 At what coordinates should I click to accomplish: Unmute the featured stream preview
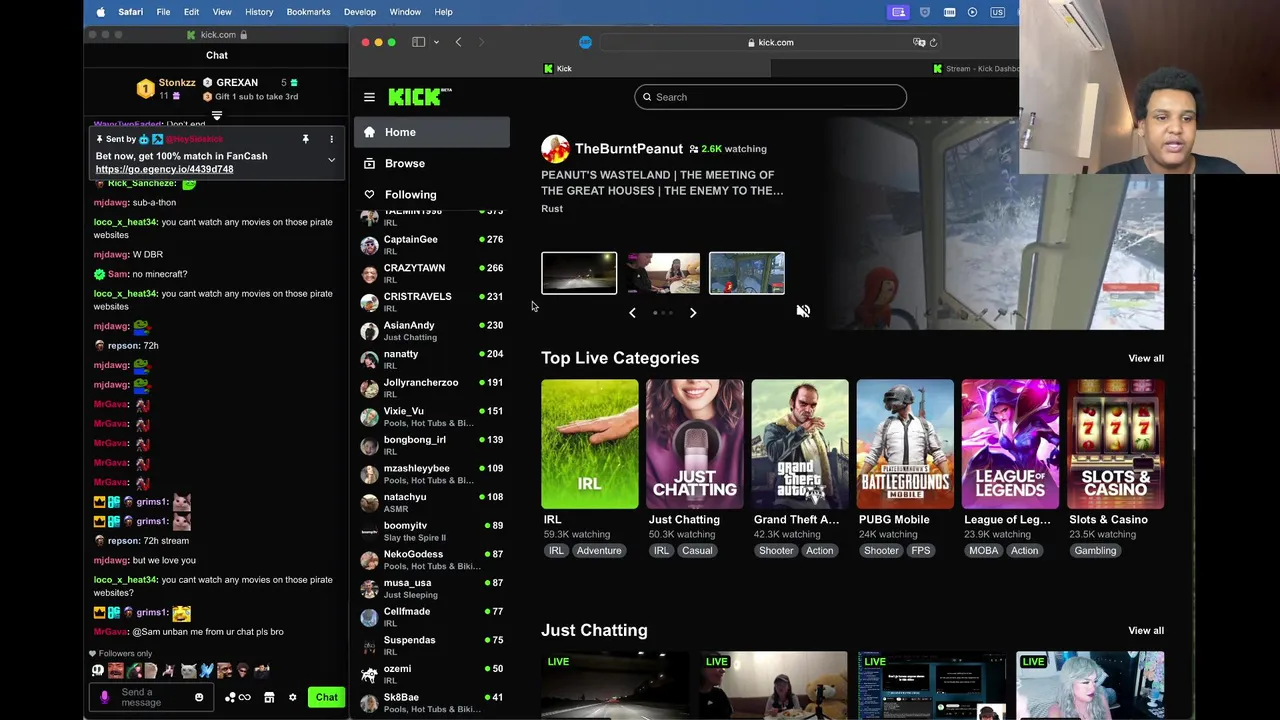(803, 311)
